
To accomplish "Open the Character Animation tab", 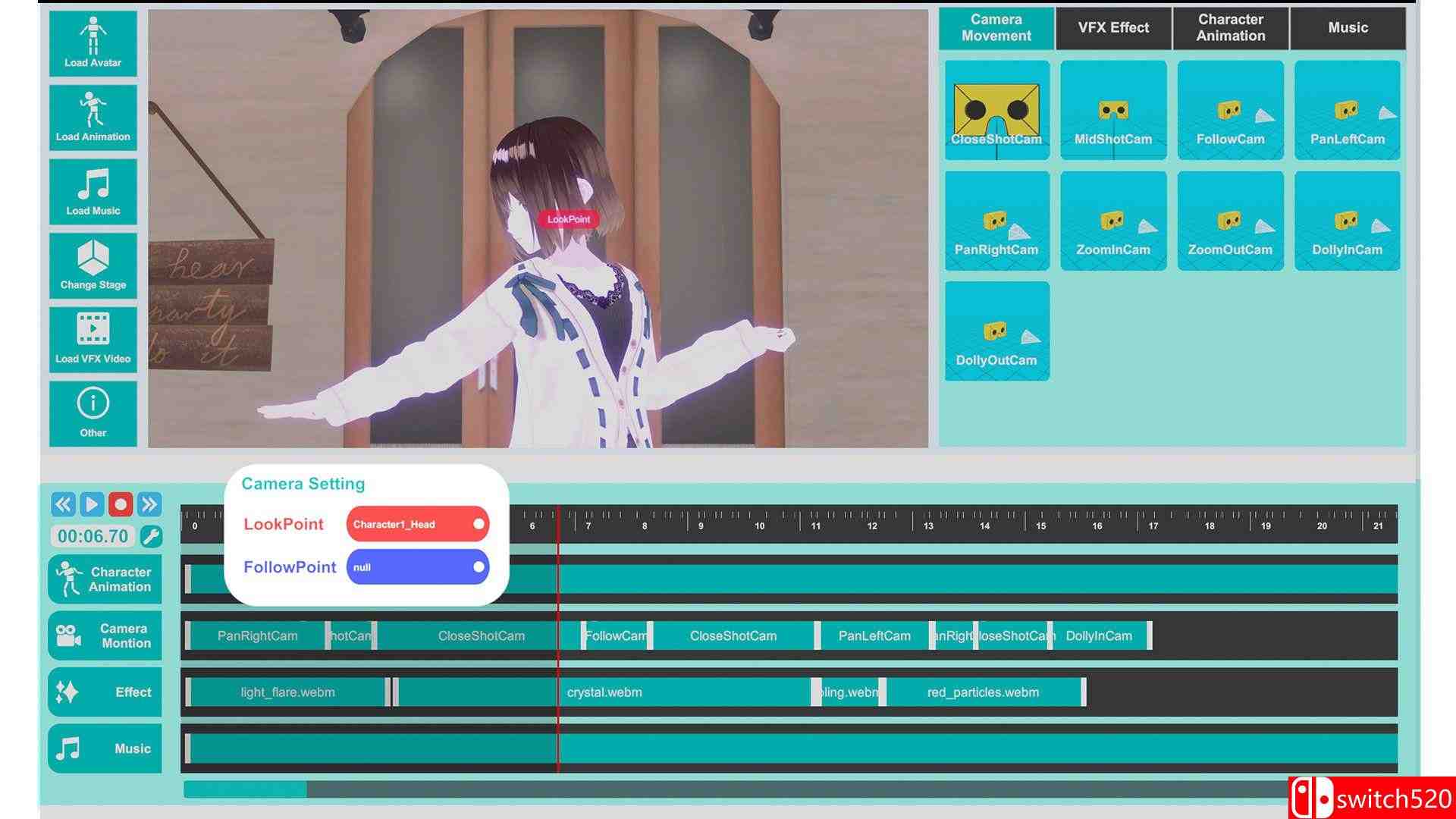I will click(1230, 28).
